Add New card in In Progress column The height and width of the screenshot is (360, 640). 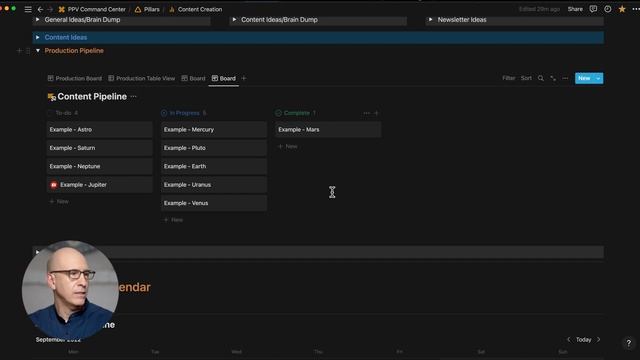coord(173,220)
